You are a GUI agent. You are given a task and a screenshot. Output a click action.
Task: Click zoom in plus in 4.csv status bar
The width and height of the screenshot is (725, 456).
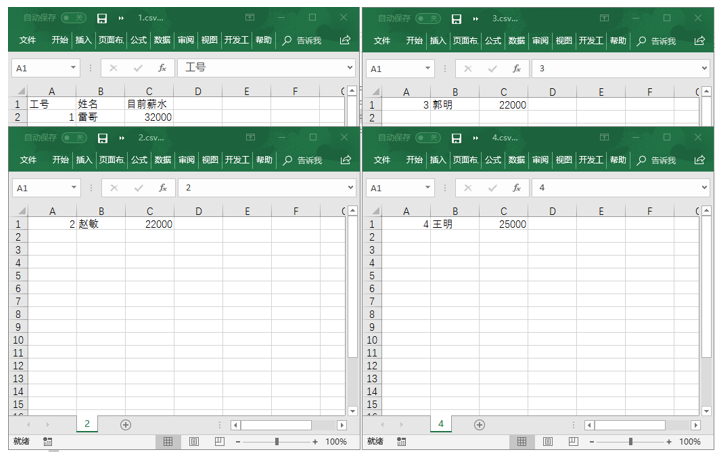(669, 442)
